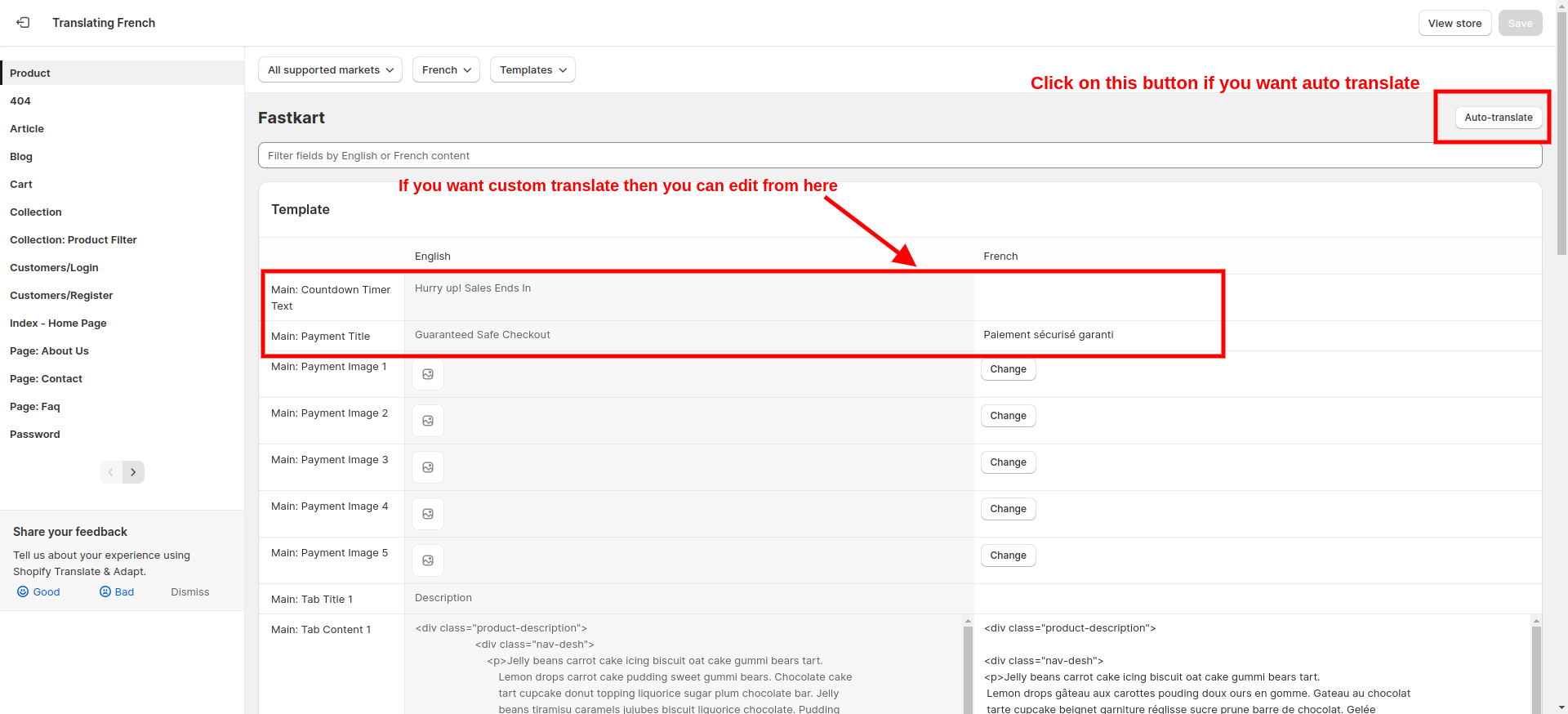Select Article template in sidebar
1568x714 pixels.
(x=122, y=128)
